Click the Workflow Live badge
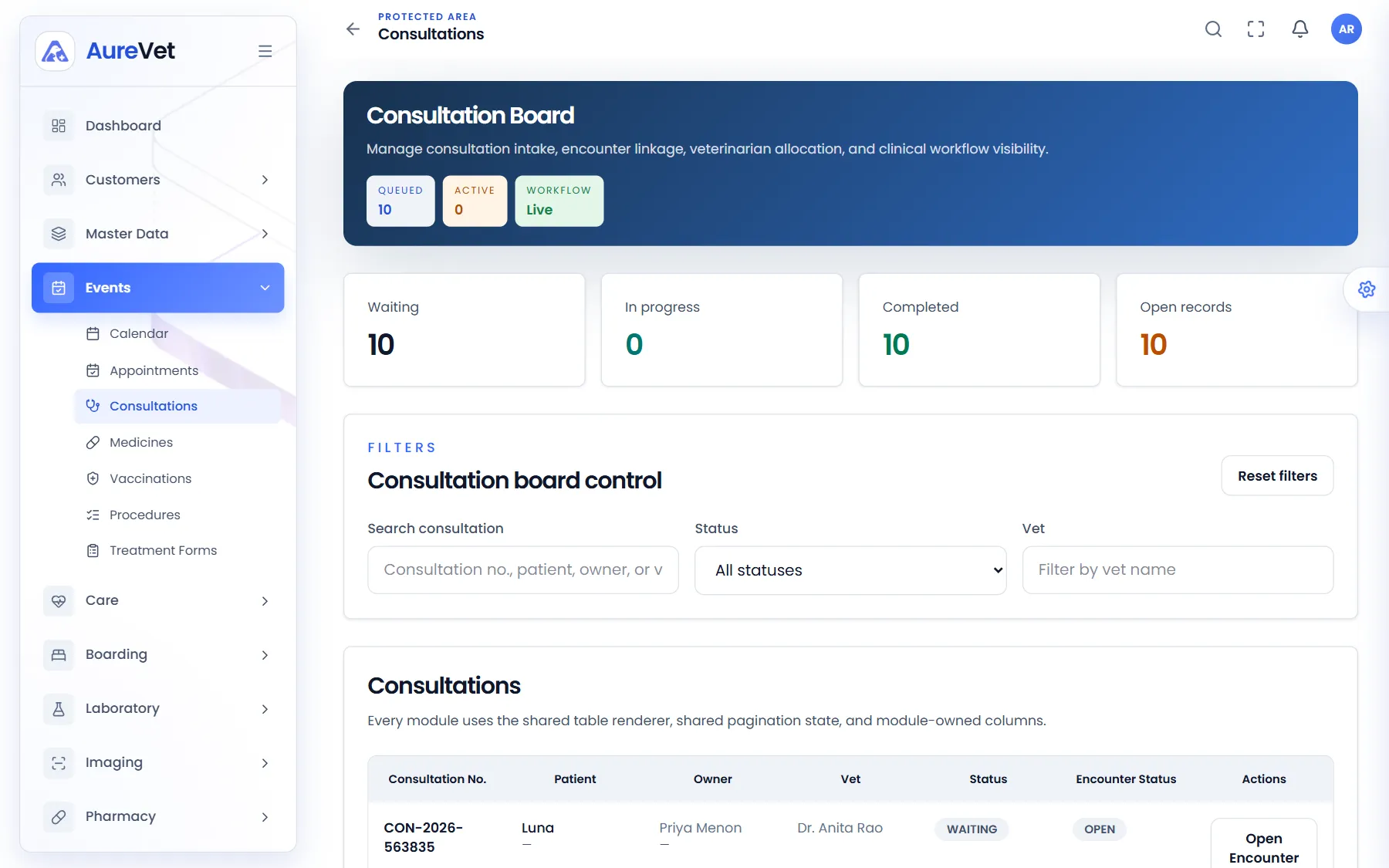 tap(559, 201)
